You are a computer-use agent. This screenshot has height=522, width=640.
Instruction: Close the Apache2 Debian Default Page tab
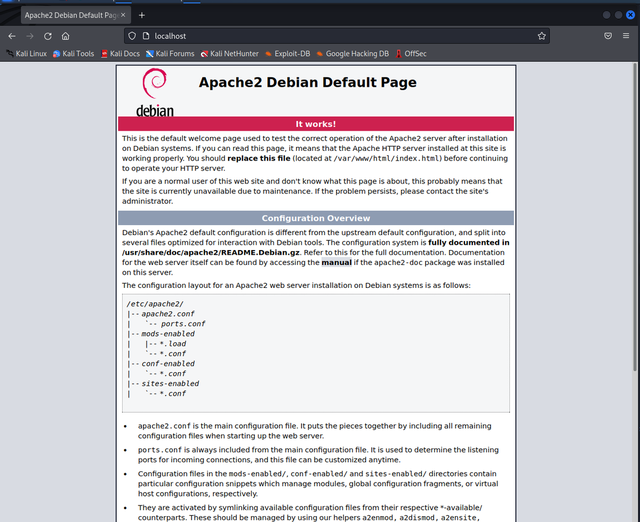(x=122, y=15)
